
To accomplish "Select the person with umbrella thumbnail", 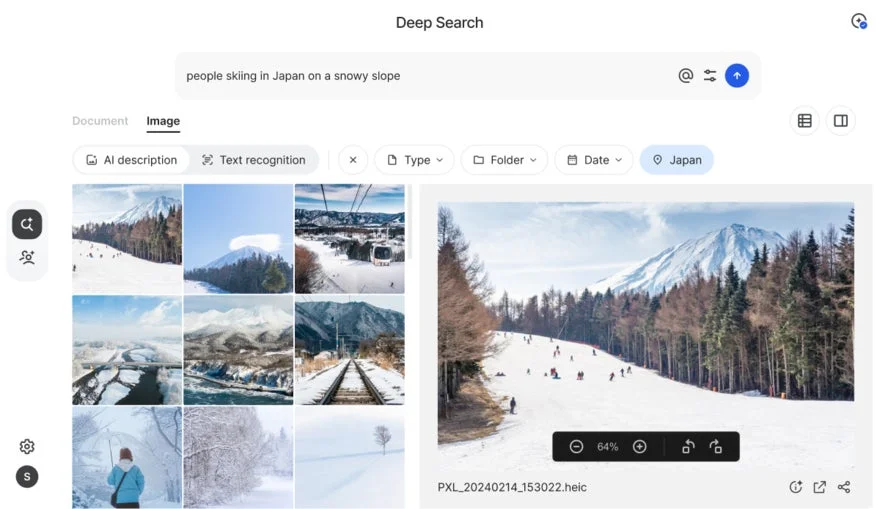I will pyautogui.click(x=127, y=457).
